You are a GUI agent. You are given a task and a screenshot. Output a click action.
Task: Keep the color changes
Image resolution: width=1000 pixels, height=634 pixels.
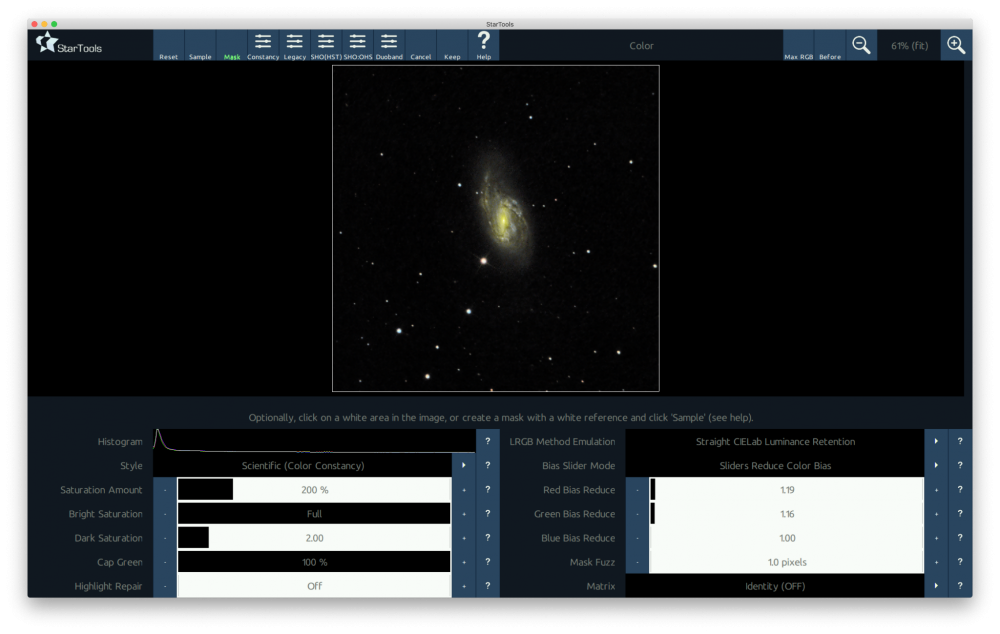452,45
